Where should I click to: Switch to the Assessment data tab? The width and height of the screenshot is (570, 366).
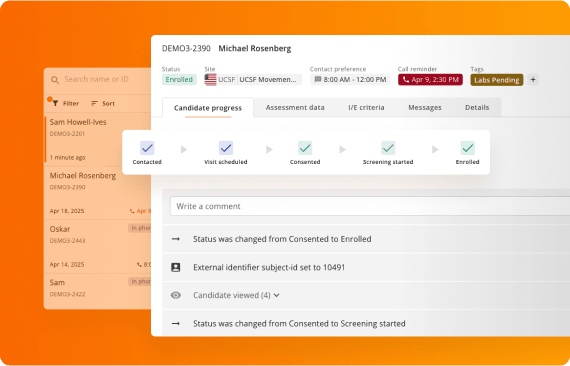(295, 108)
